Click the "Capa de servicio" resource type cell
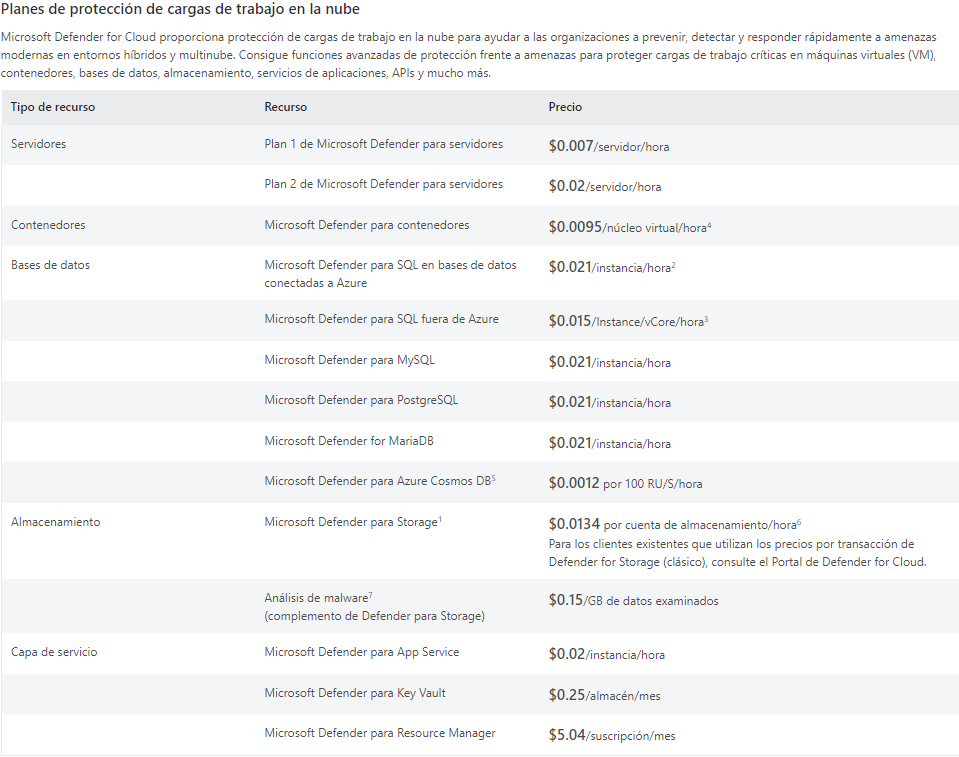Image resolution: width=959 pixels, height=757 pixels. pos(53,652)
